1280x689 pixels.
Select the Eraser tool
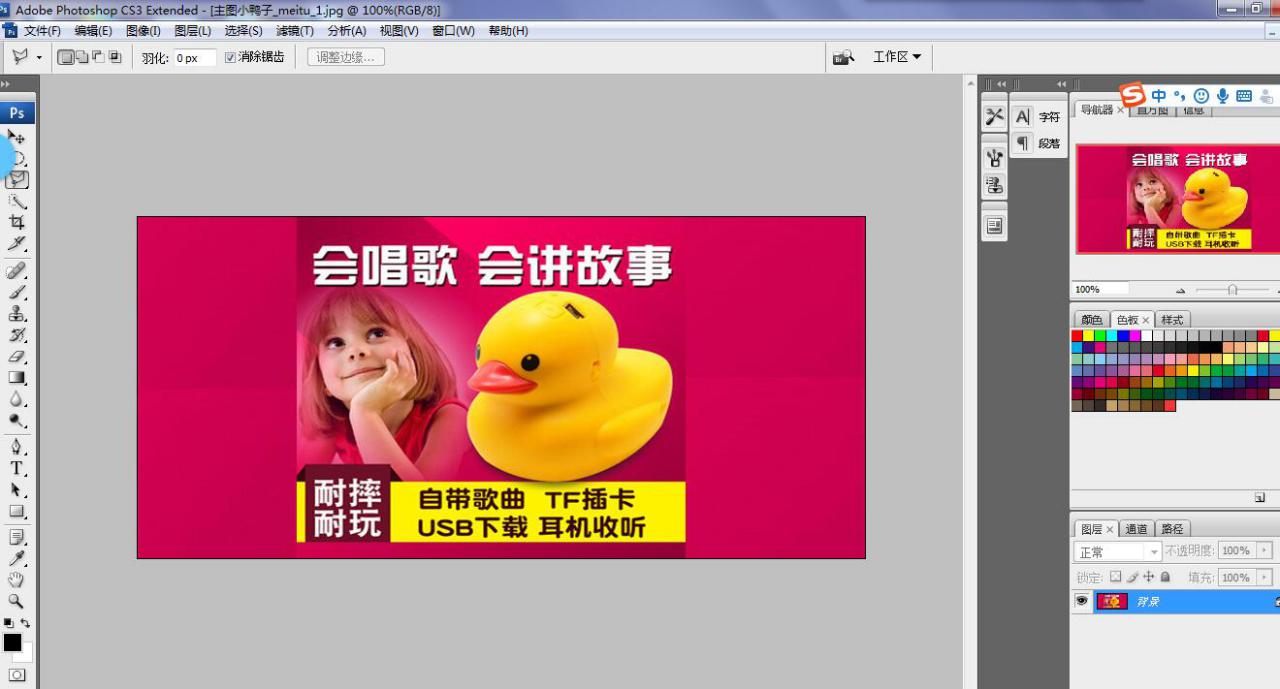click(17, 356)
